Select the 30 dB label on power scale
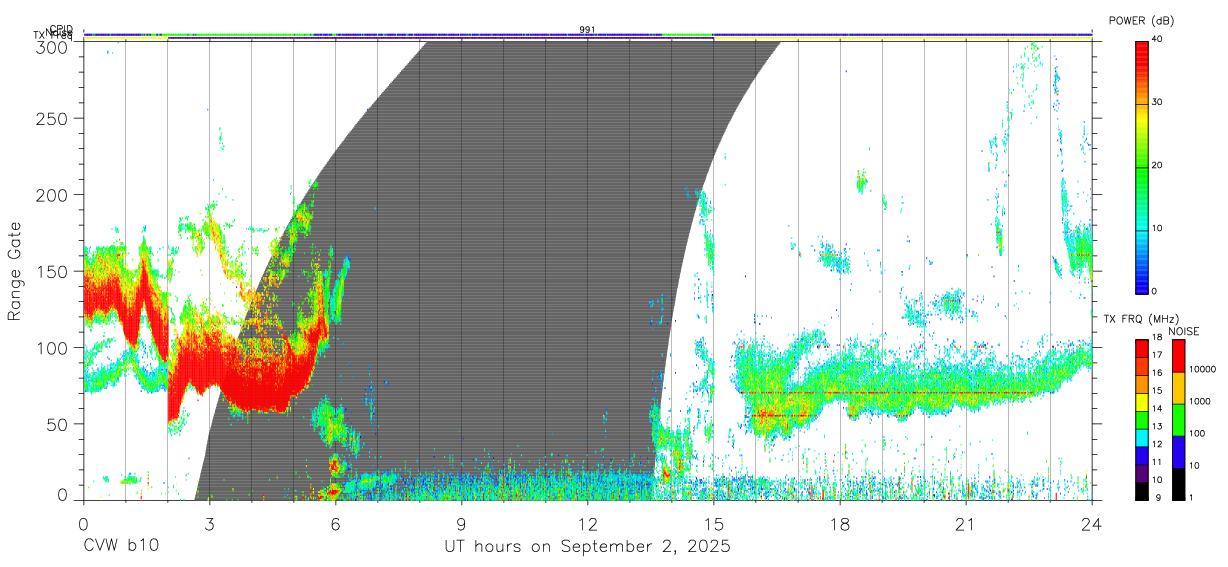Image resolution: width=1228 pixels, height=567 pixels. tap(1158, 102)
